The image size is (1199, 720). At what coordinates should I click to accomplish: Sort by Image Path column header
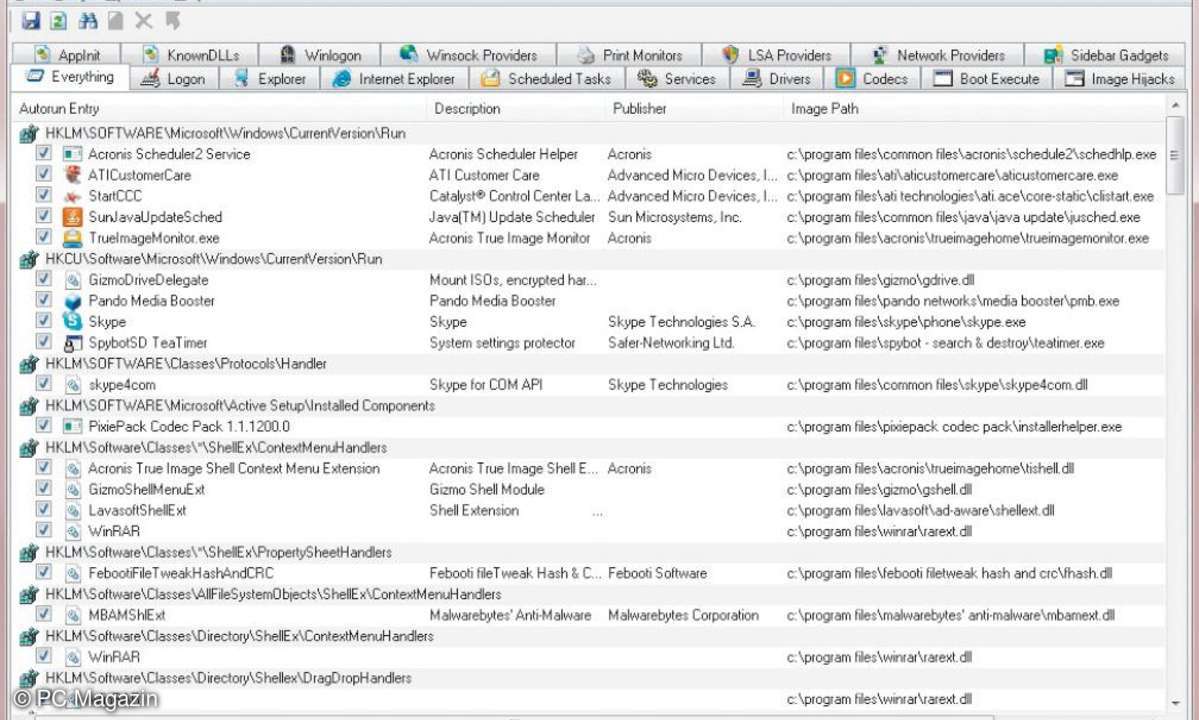[x=973, y=109]
